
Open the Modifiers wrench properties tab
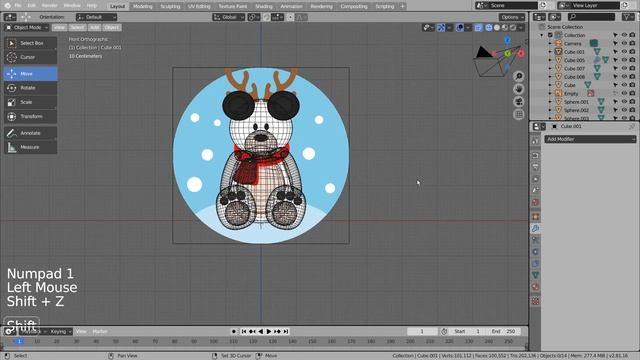point(536,229)
